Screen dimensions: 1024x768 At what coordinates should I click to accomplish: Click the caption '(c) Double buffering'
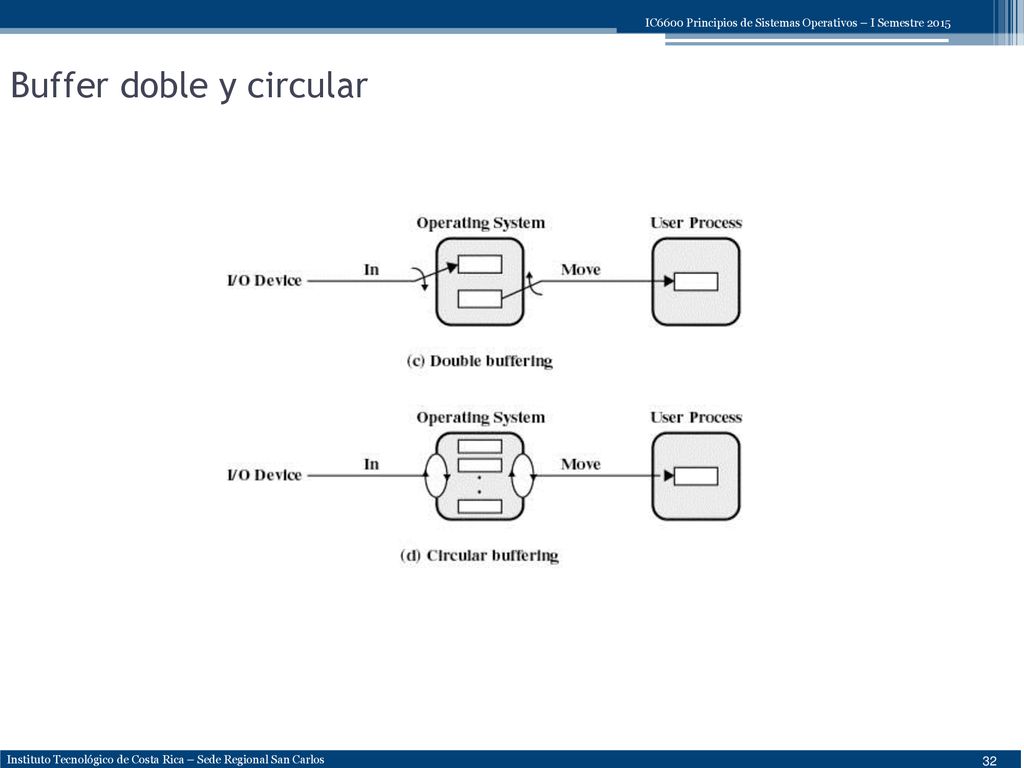click(x=479, y=361)
